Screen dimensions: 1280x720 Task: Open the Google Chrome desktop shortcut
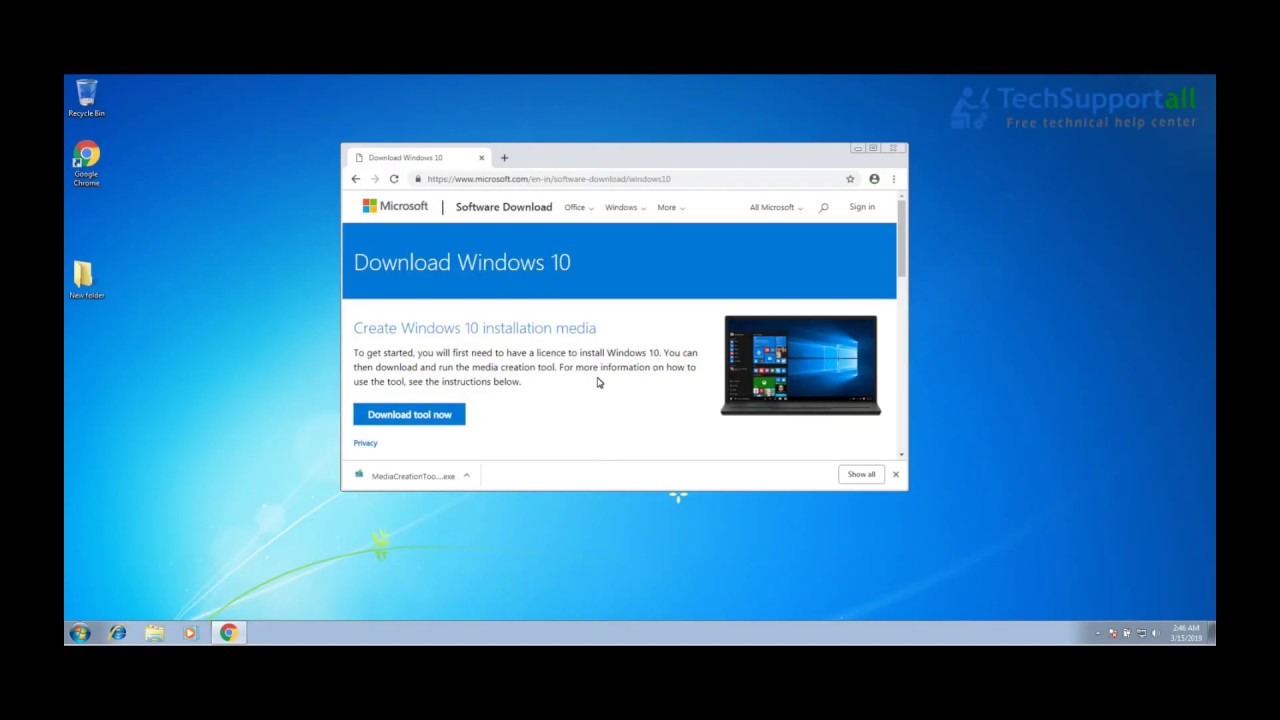[86, 164]
